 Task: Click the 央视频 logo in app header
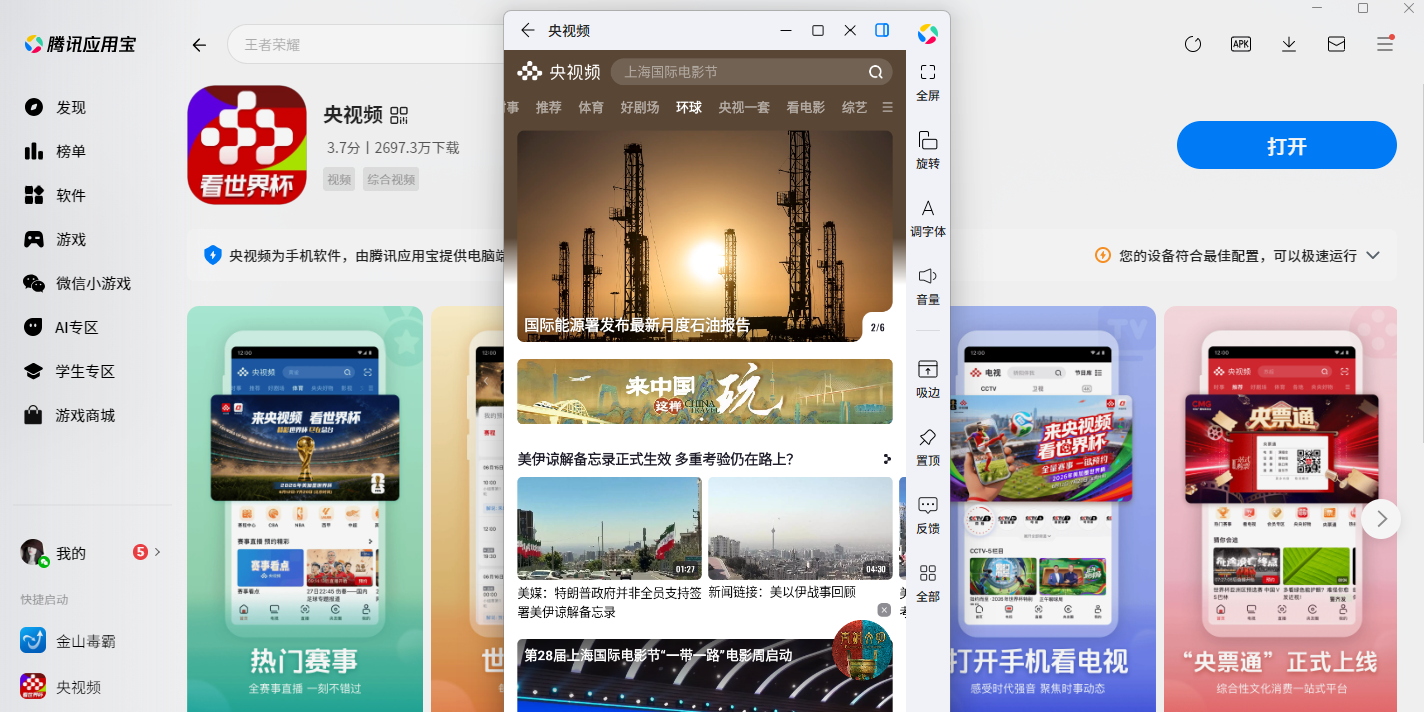(559, 72)
